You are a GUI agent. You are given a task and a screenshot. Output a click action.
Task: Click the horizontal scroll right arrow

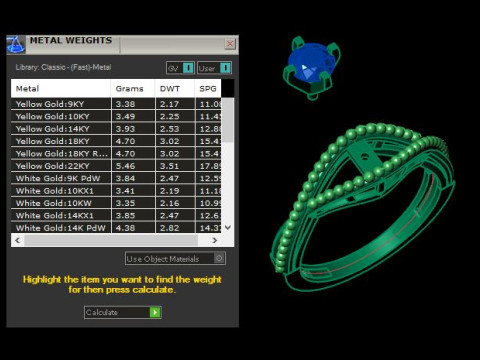(215, 240)
